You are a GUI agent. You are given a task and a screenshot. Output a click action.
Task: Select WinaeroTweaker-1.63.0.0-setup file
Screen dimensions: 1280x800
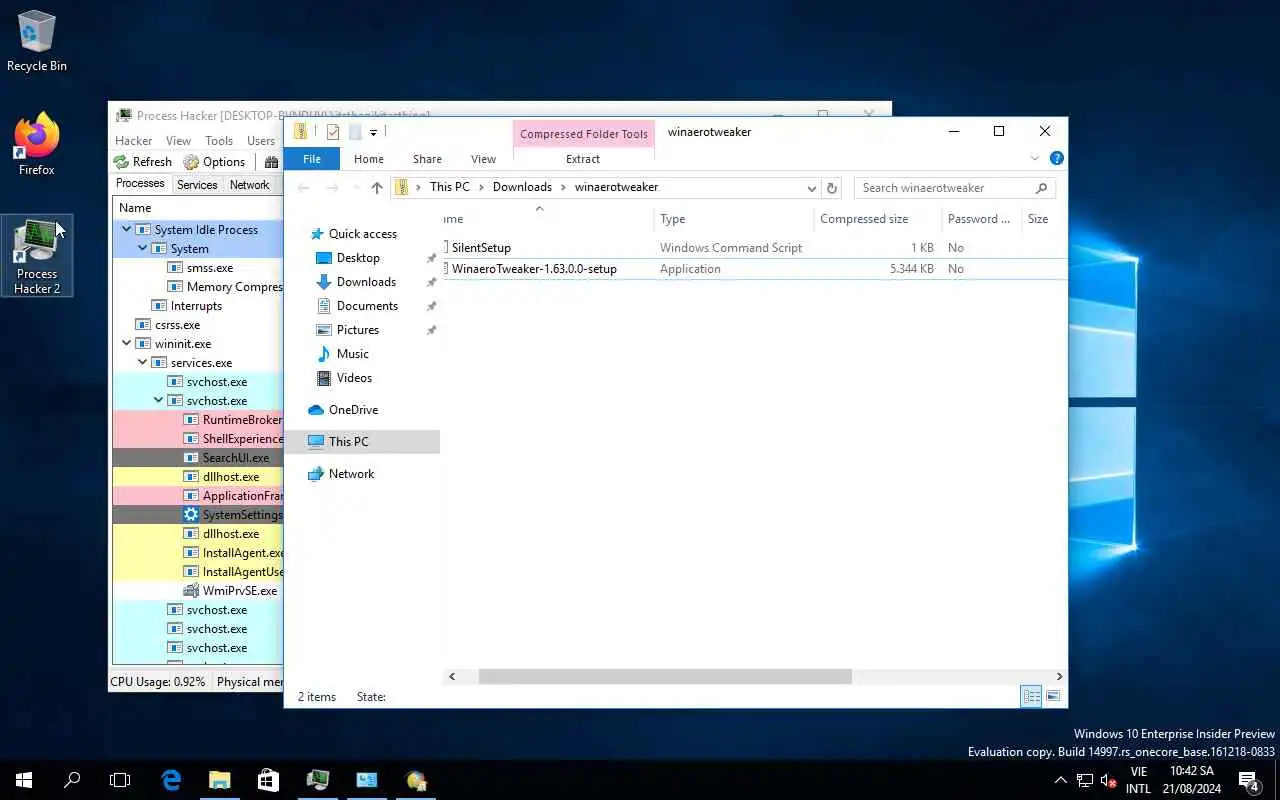(534, 269)
